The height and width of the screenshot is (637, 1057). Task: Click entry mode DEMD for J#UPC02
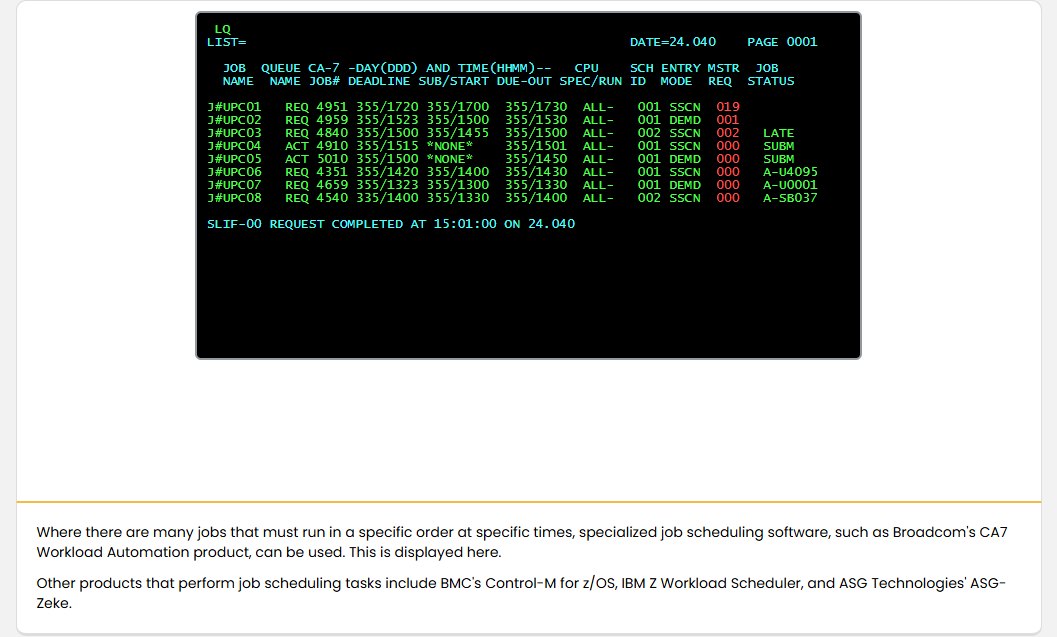pos(685,120)
